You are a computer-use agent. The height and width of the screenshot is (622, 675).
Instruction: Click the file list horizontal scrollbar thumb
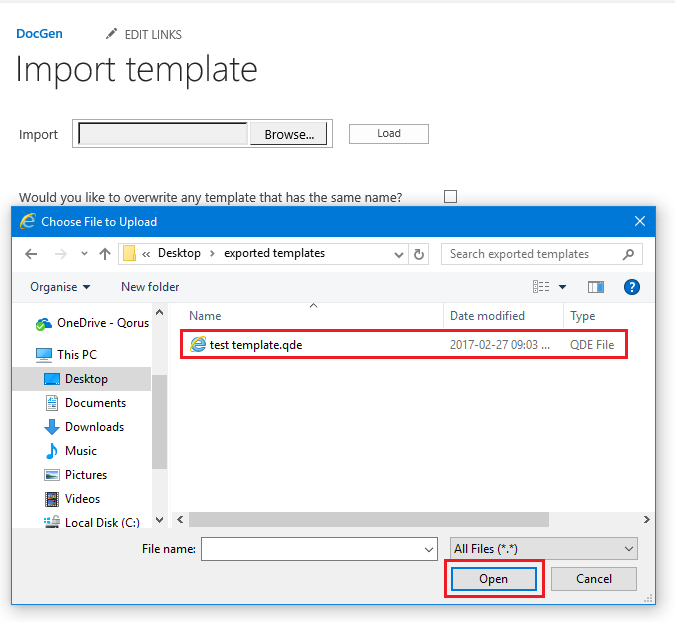pyautogui.click(x=369, y=520)
